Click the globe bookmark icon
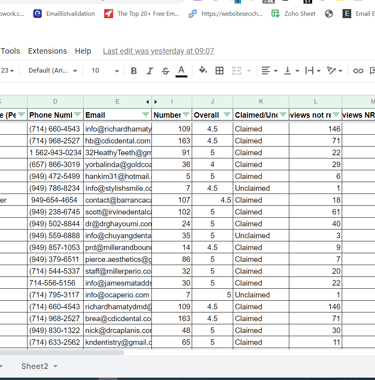The image size is (375, 380). click(x=329, y=14)
